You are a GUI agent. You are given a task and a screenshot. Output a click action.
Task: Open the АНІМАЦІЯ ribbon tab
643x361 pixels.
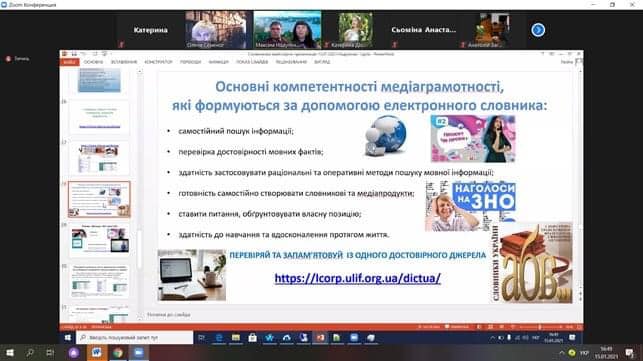219,62
